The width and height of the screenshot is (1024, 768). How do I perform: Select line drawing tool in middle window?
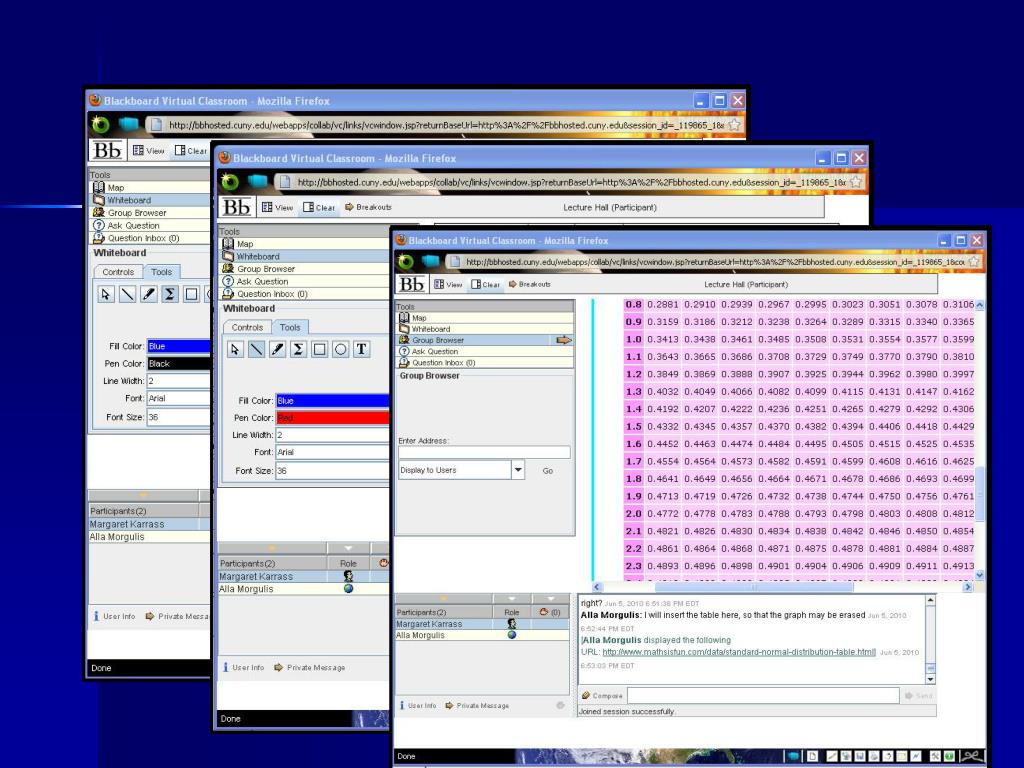click(x=256, y=349)
